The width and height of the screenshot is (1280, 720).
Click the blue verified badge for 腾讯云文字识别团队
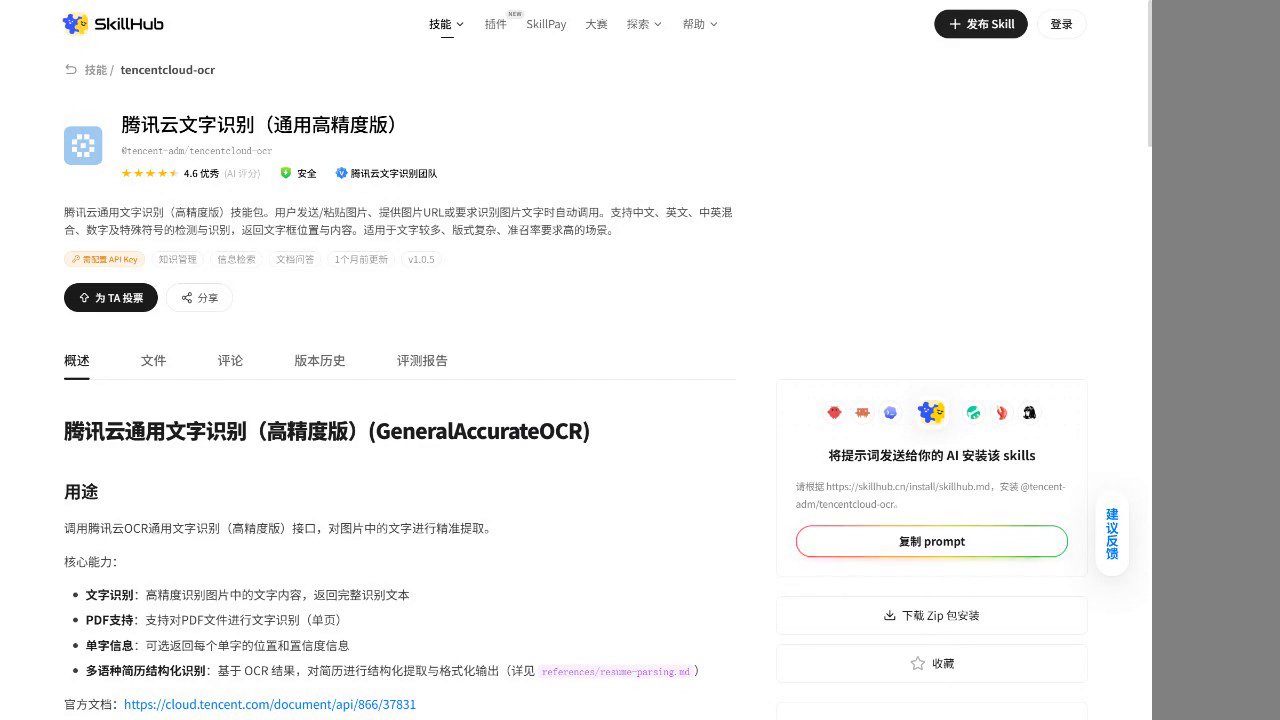click(x=341, y=173)
